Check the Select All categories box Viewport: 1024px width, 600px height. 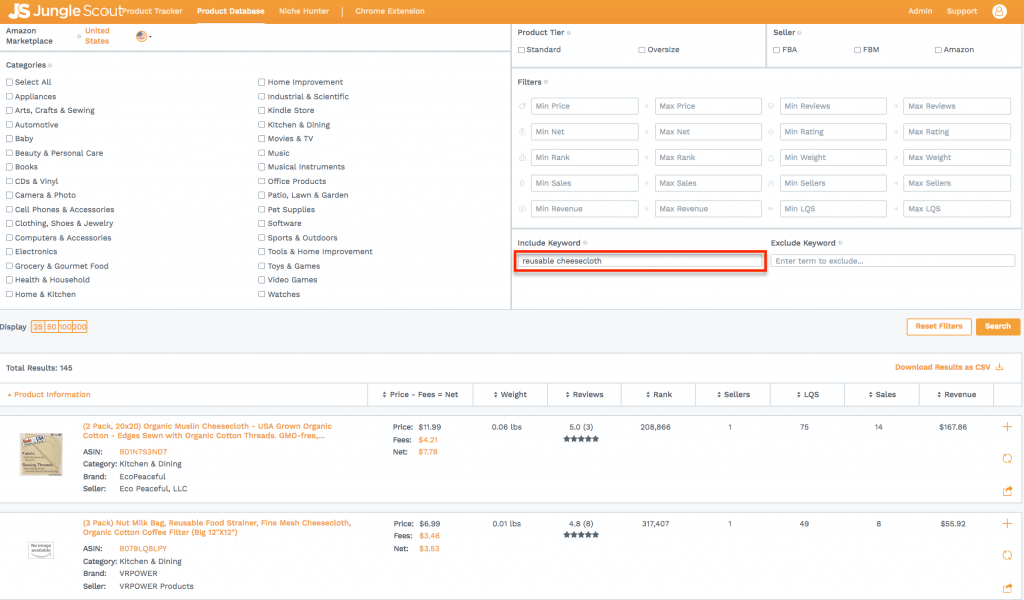pyautogui.click(x=9, y=82)
